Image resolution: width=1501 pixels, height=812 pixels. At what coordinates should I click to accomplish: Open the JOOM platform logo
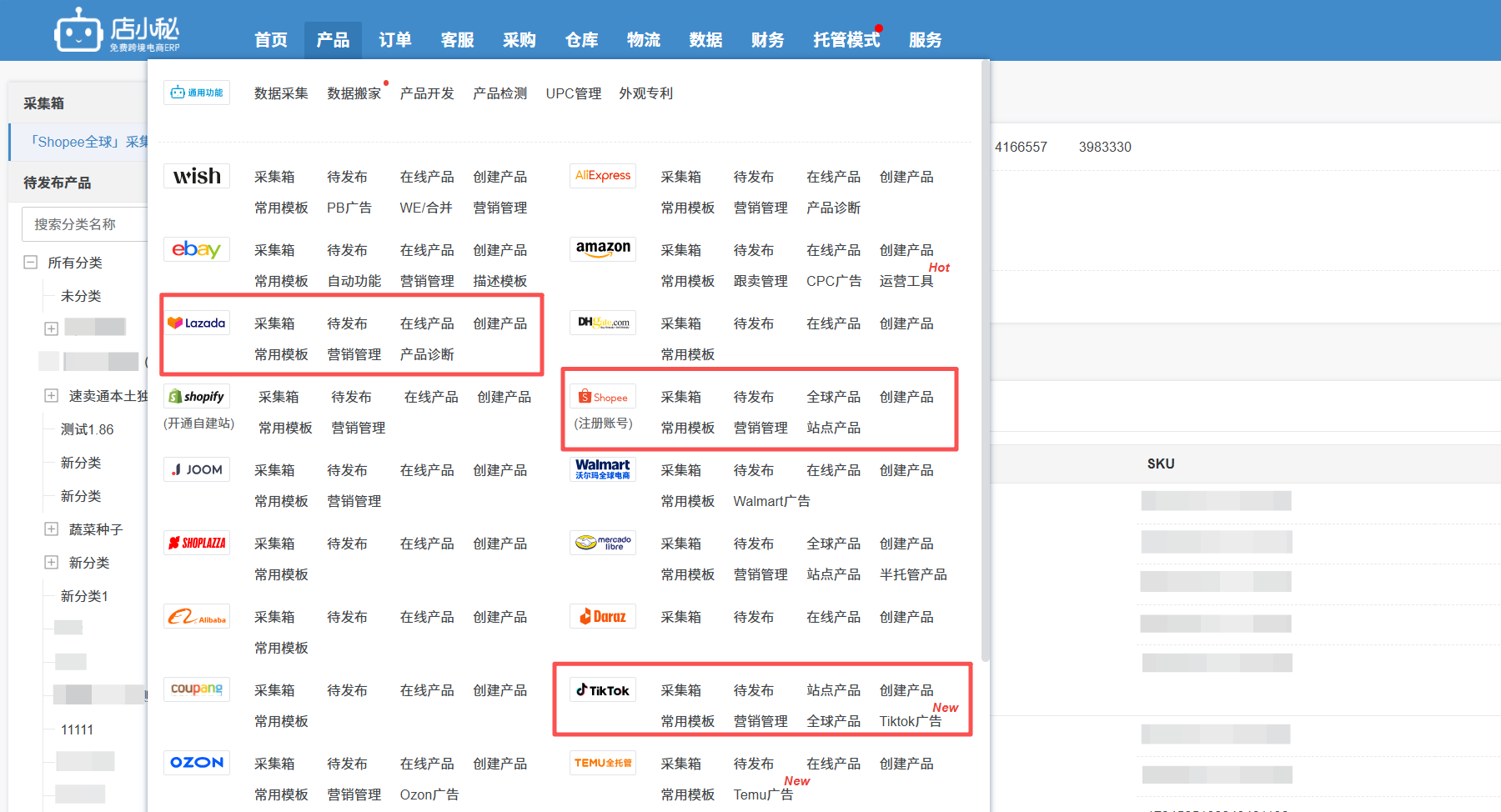(x=197, y=469)
